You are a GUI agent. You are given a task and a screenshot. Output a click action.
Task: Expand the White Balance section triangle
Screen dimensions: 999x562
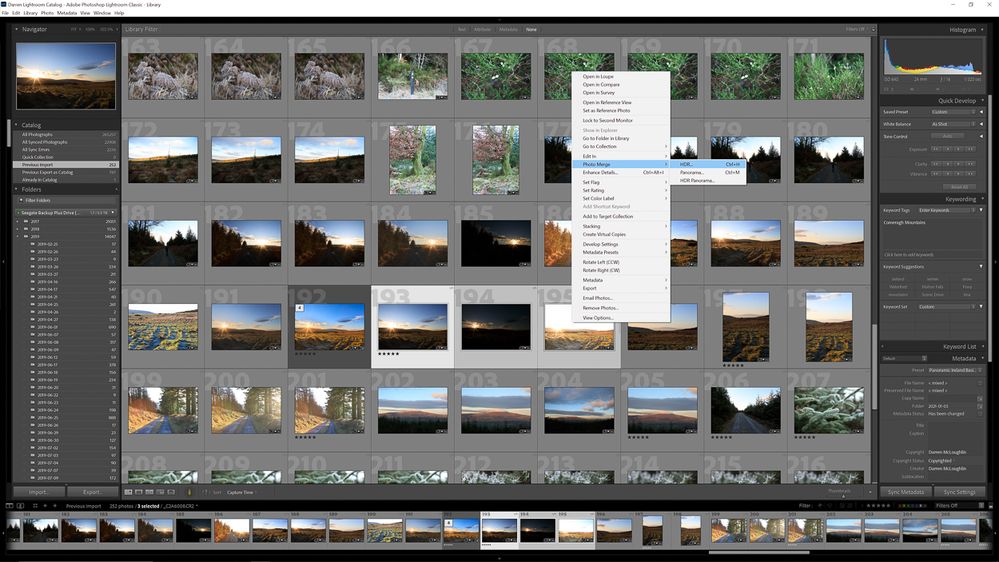point(981,124)
